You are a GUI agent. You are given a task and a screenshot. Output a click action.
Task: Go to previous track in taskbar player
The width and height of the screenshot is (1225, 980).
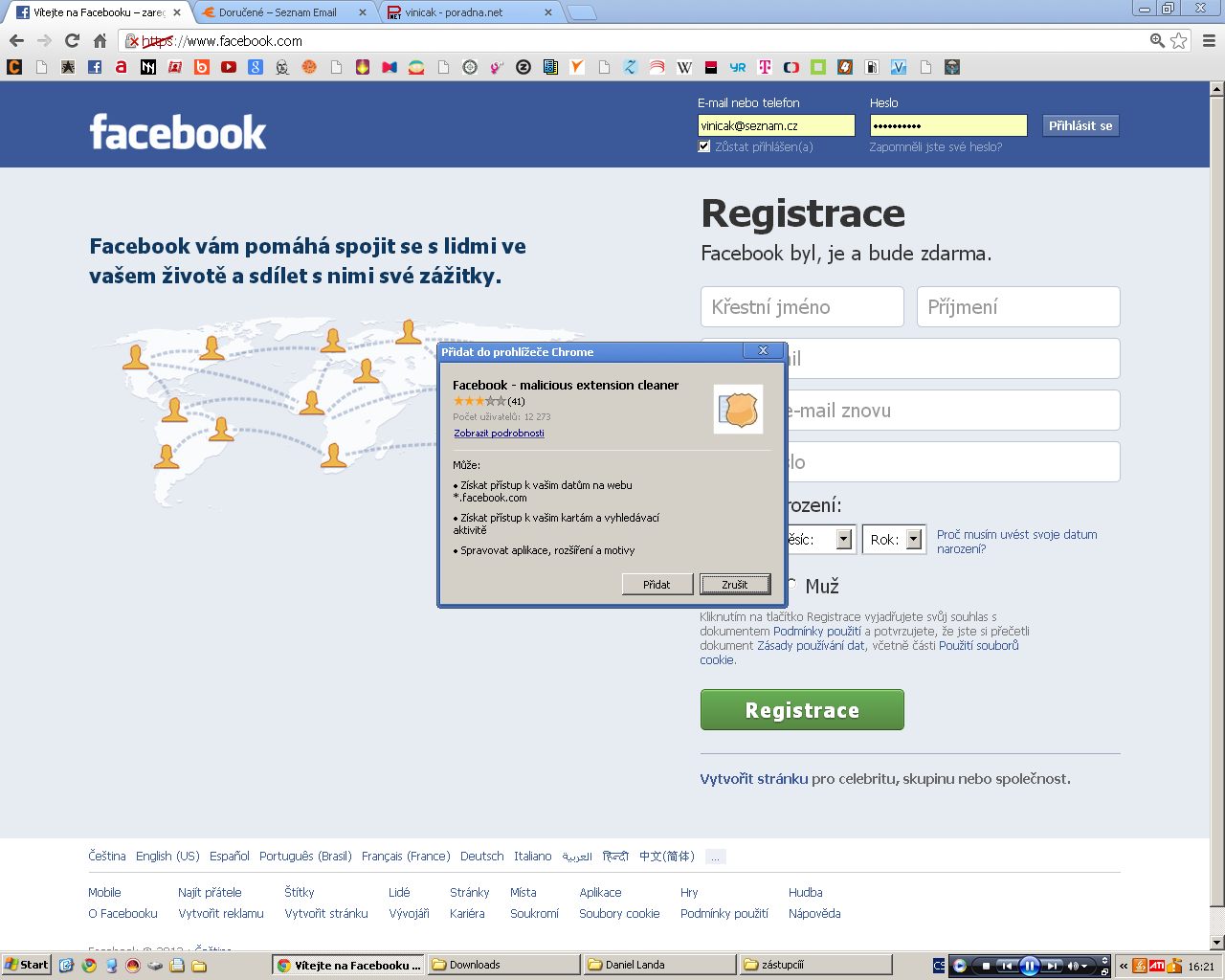click(1007, 966)
